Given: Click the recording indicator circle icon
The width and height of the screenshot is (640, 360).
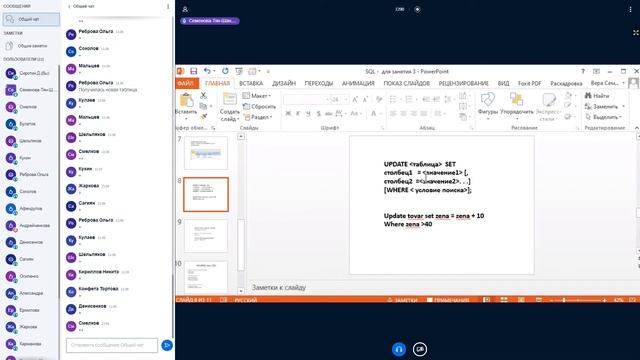Looking at the screenshot, I should [417, 9].
